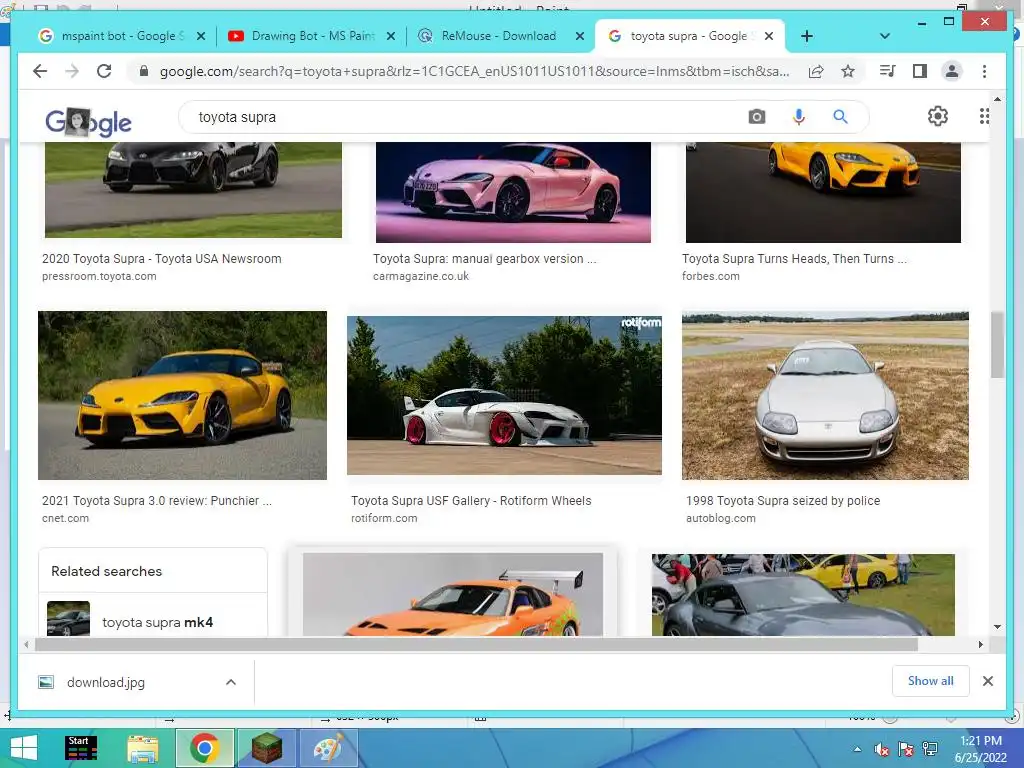Viewport: 1024px width, 768px height.
Task: Open Toyota Supra USF Gallery Rotiform link
Action: coord(471,501)
